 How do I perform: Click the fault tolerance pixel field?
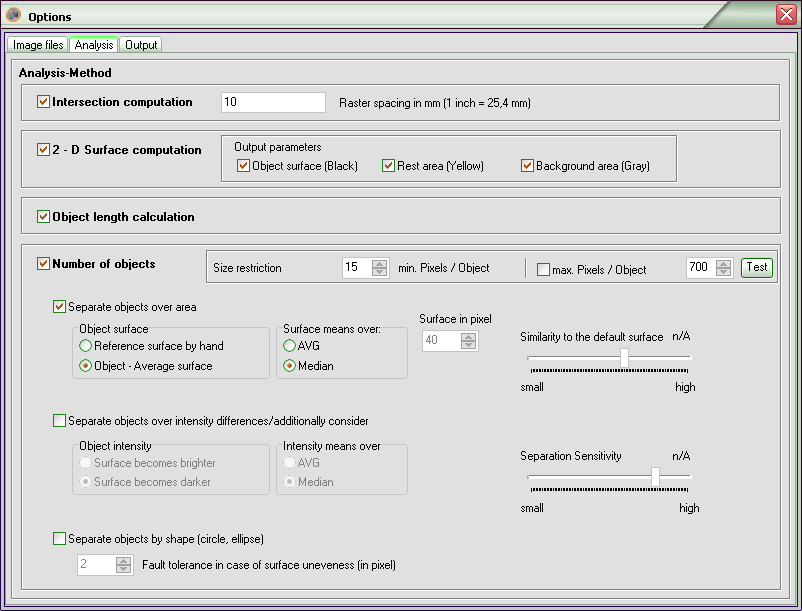[x=97, y=565]
